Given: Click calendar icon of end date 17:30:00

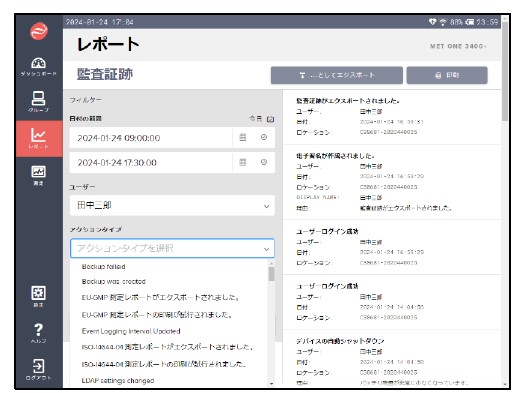Looking at the screenshot, I should pos(243,162).
